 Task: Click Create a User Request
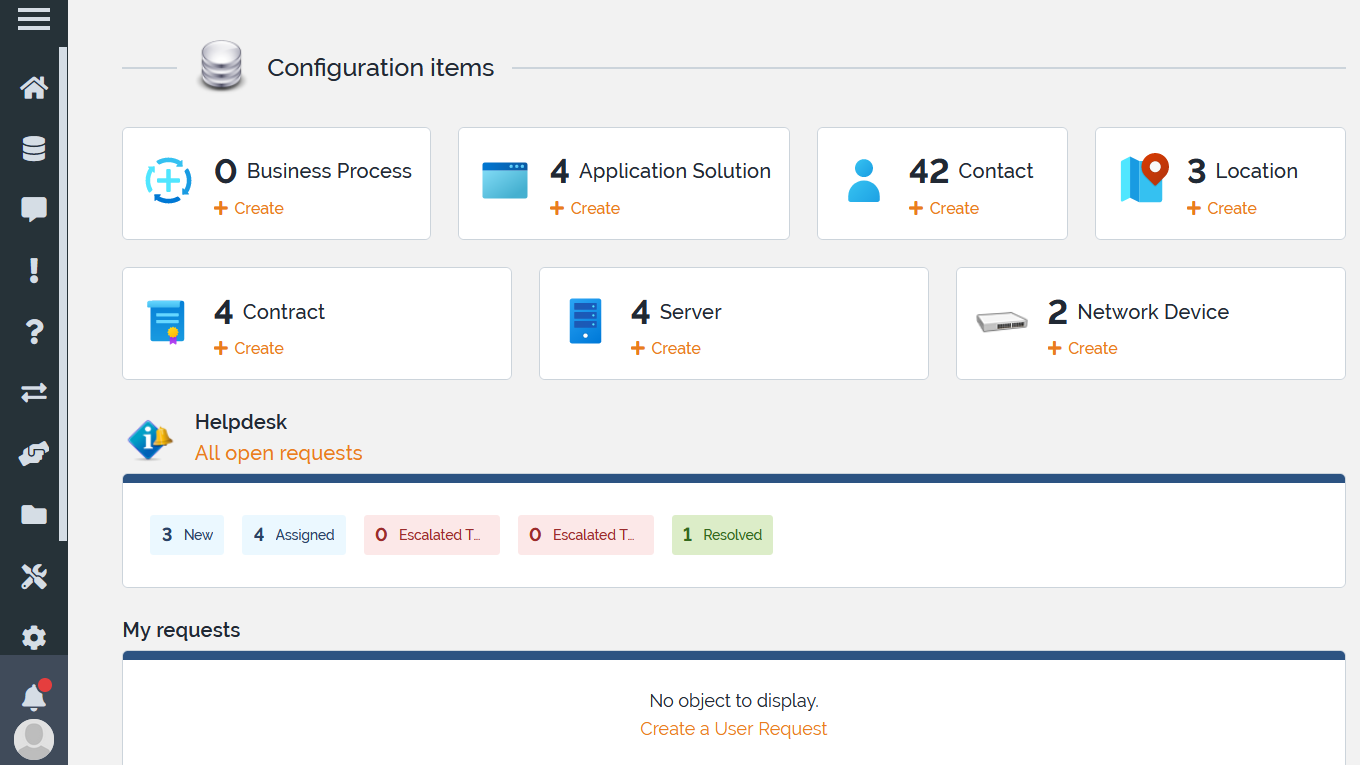tap(733, 728)
